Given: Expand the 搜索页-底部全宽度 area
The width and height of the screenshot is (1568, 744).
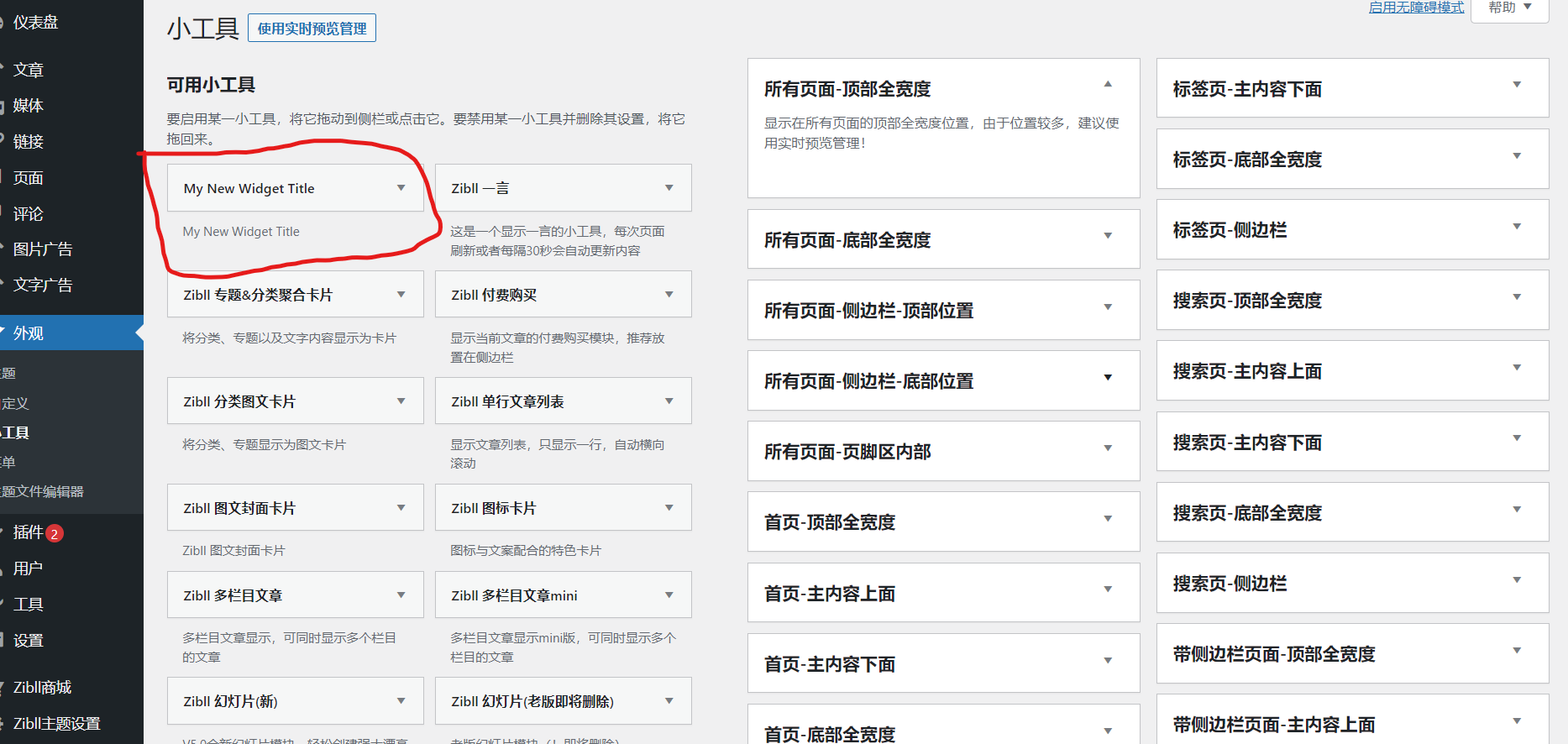Looking at the screenshot, I should [1517, 510].
